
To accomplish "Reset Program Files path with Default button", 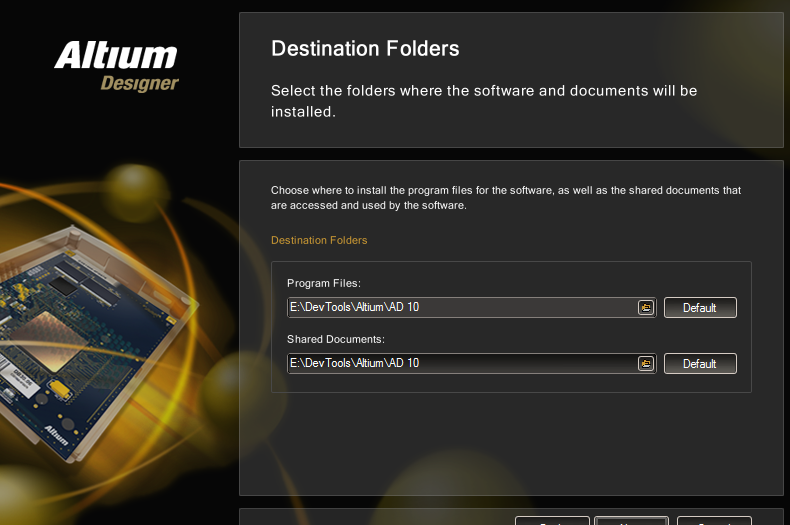I will (700, 307).
